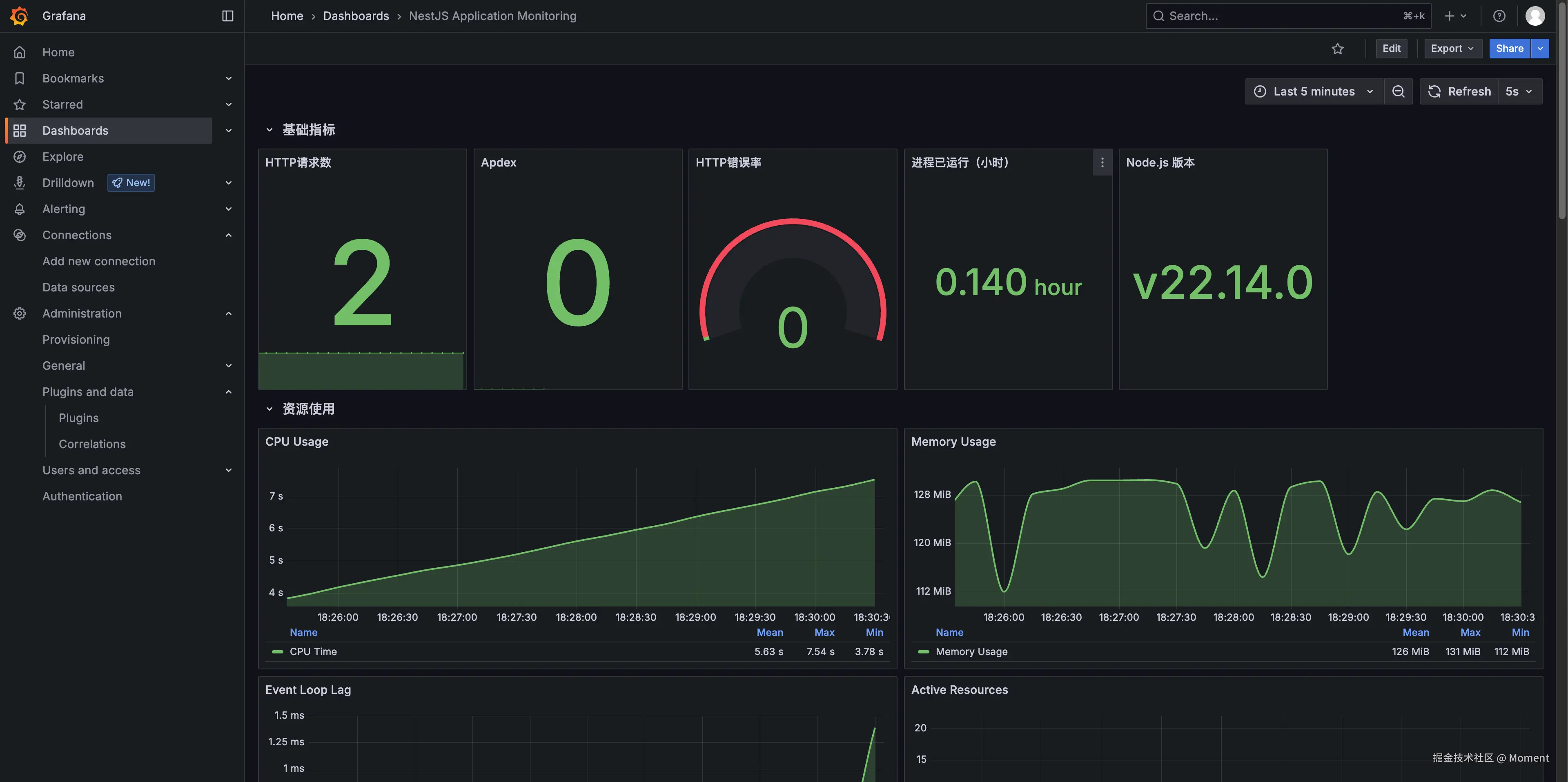Screen dimensions: 1568x782
Task: Click the Node.js 版本 panel title
Action: 1160,162
